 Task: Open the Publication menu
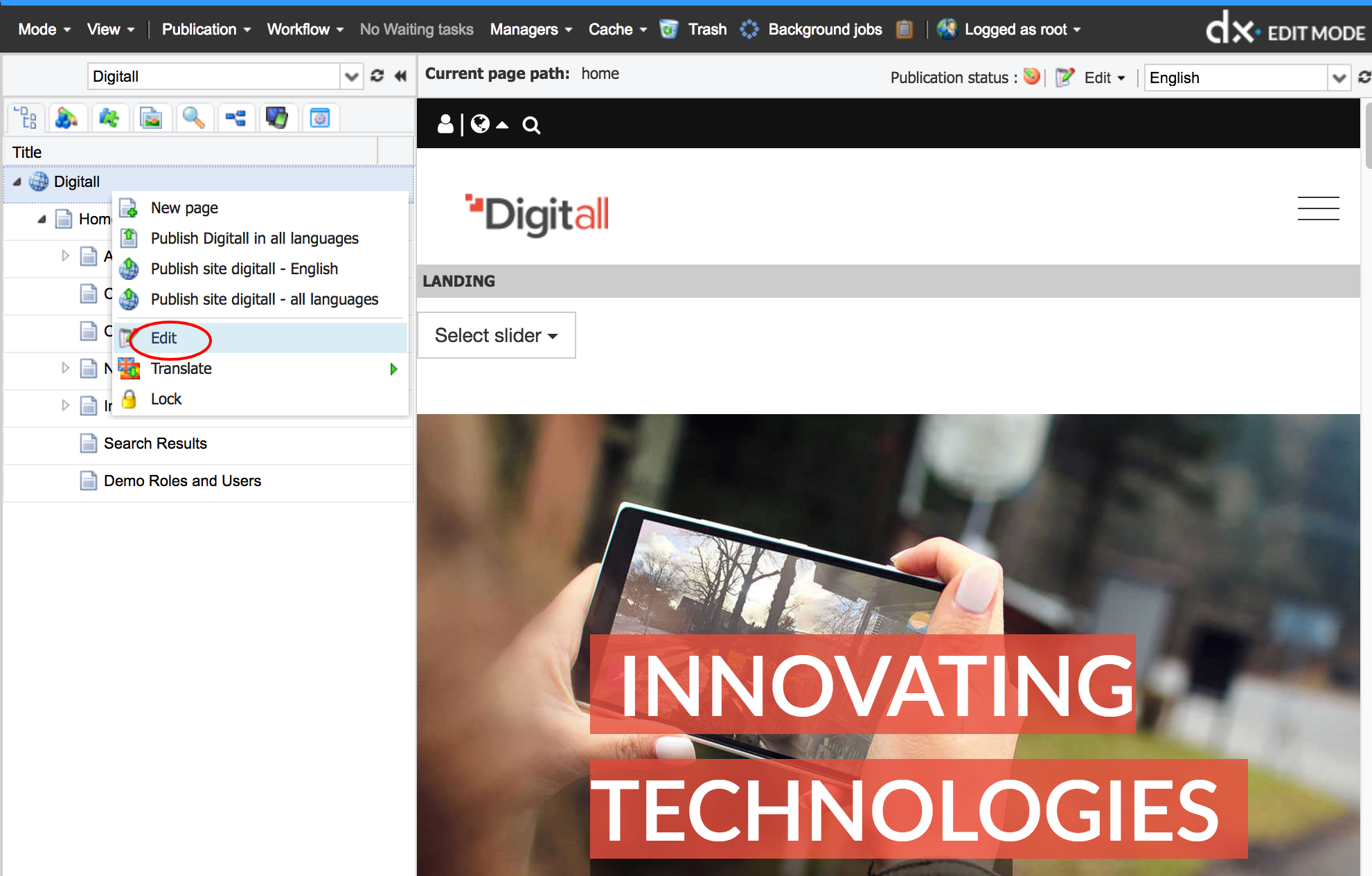click(x=206, y=29)
